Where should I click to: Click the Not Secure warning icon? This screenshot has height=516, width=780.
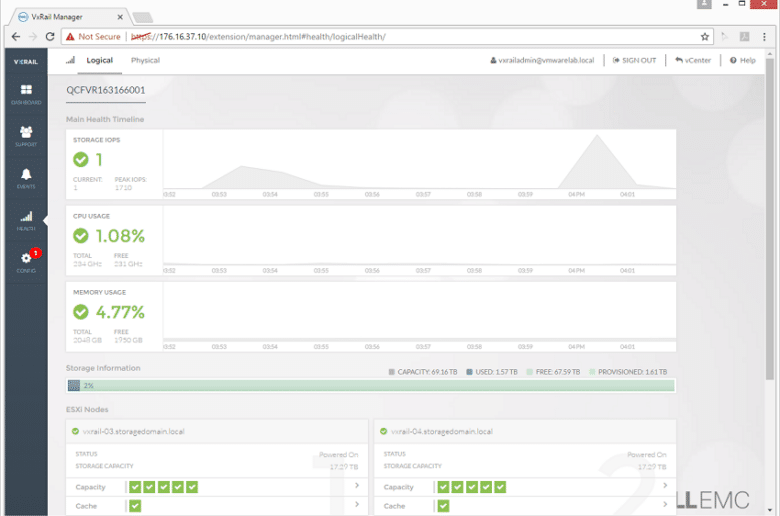tap(70, 36)
